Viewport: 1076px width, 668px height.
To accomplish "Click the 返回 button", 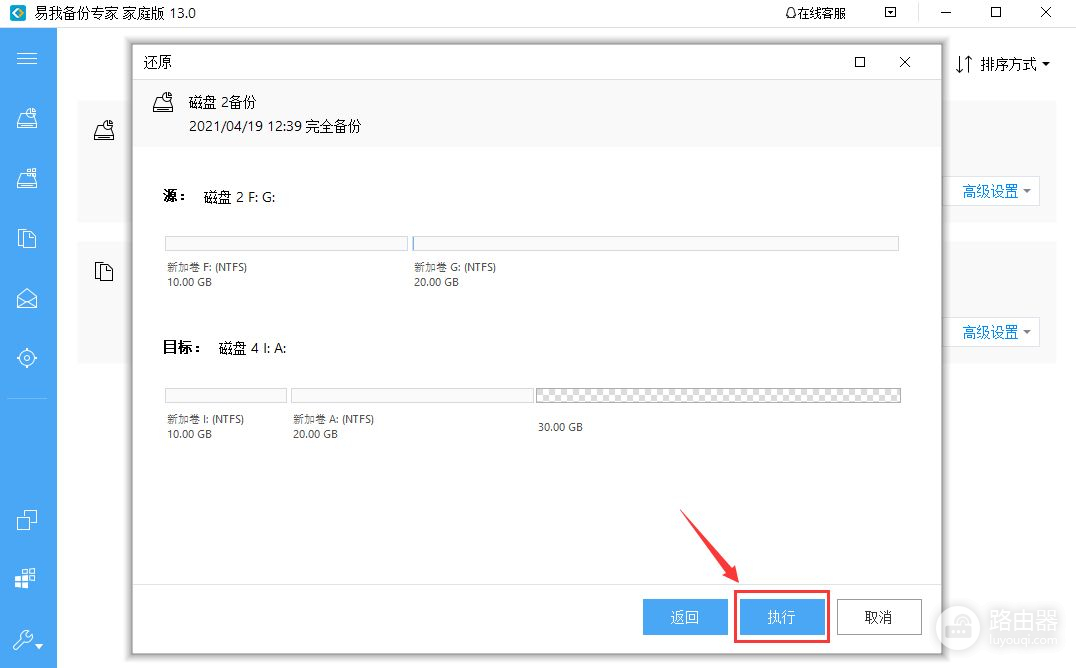I will tap(685, 618).
